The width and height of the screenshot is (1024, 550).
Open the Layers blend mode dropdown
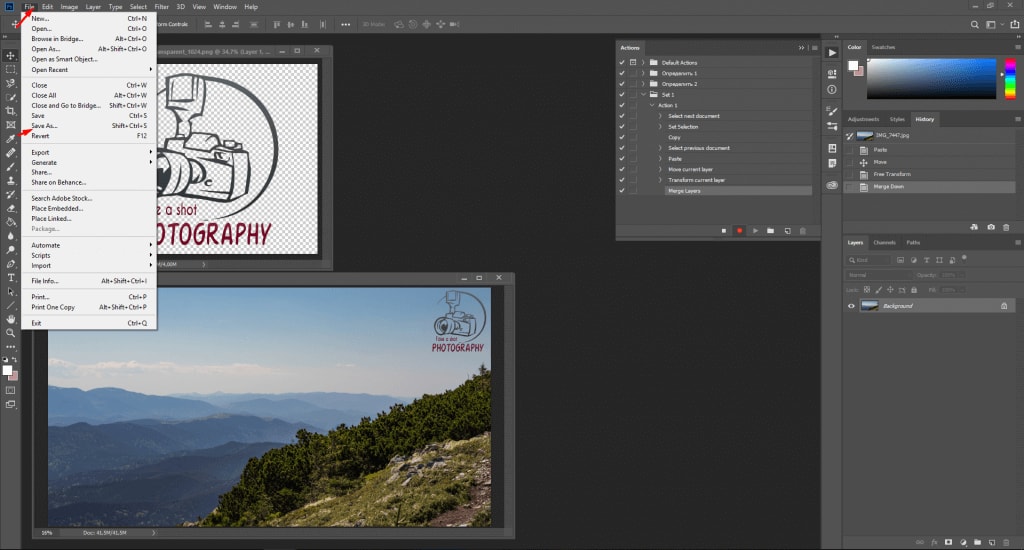point(880,275)
